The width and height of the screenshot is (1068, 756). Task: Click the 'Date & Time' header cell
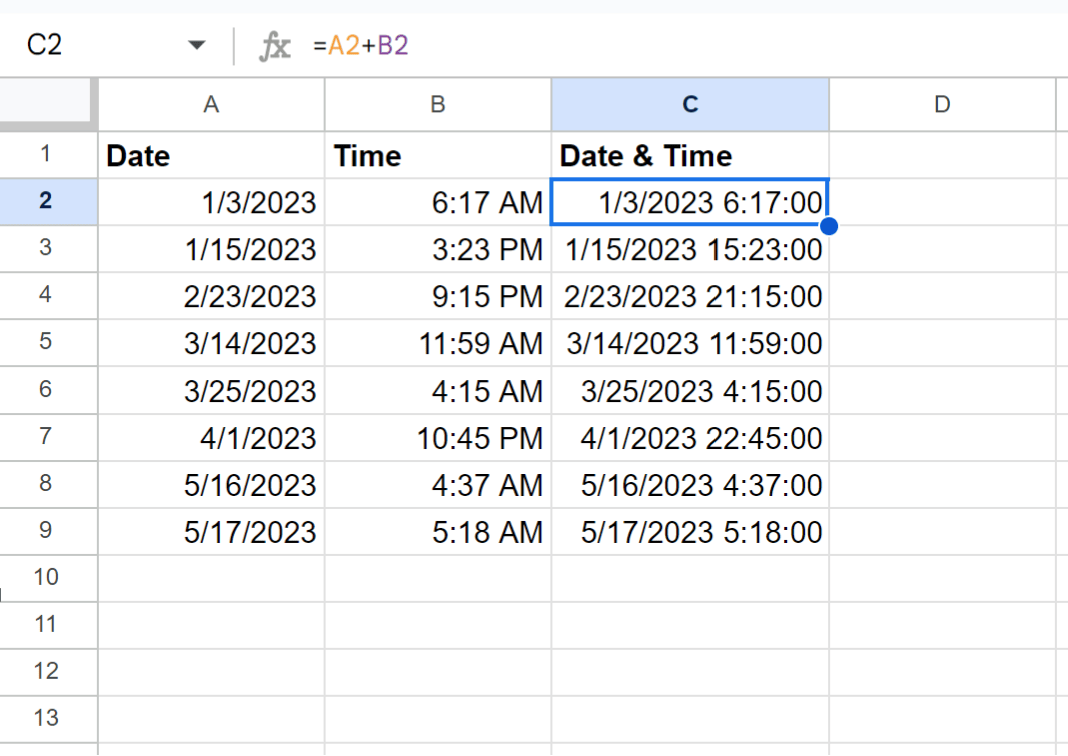coord(690,155)
